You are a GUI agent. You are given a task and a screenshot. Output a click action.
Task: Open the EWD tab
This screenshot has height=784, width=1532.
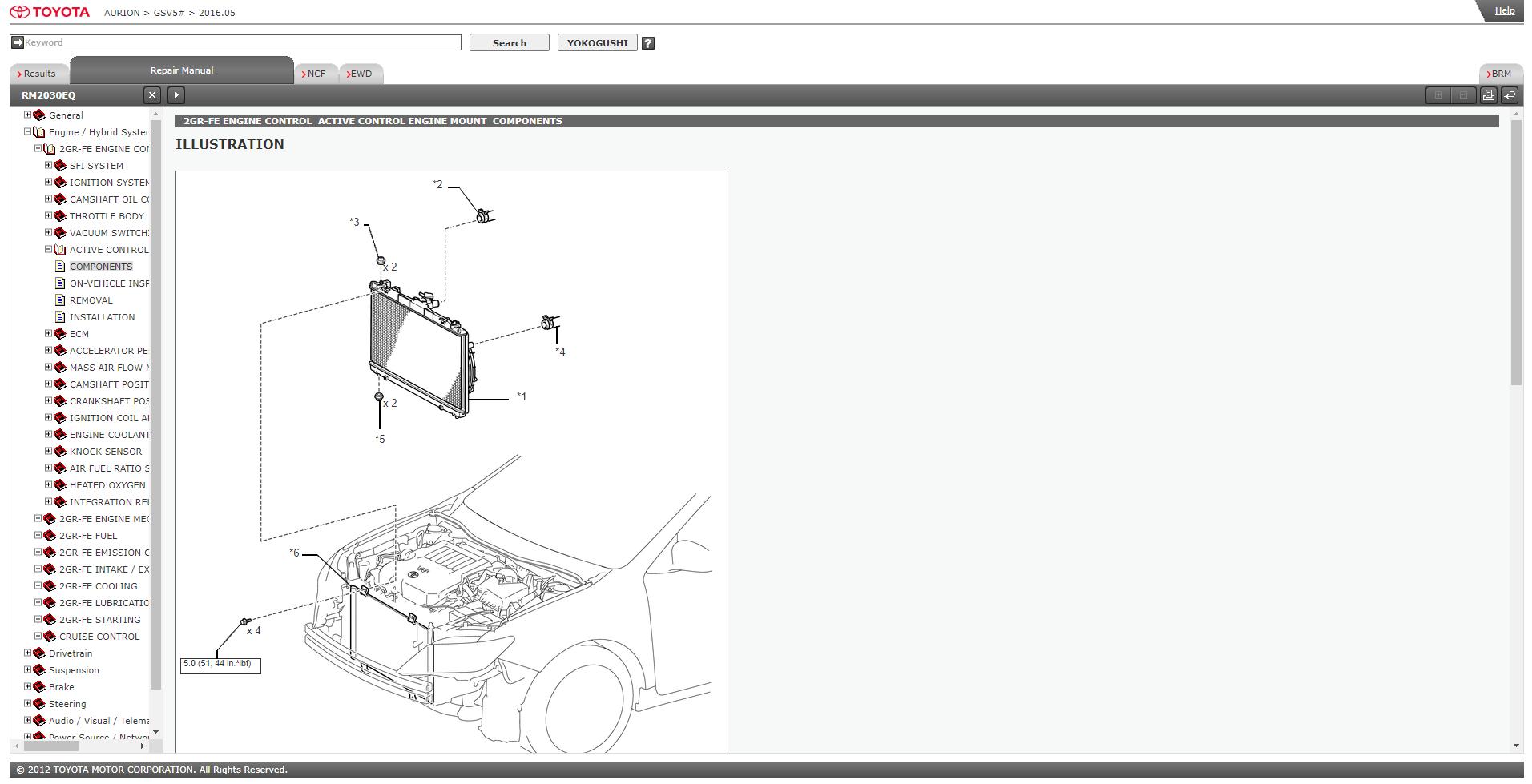tap(361, 74)
